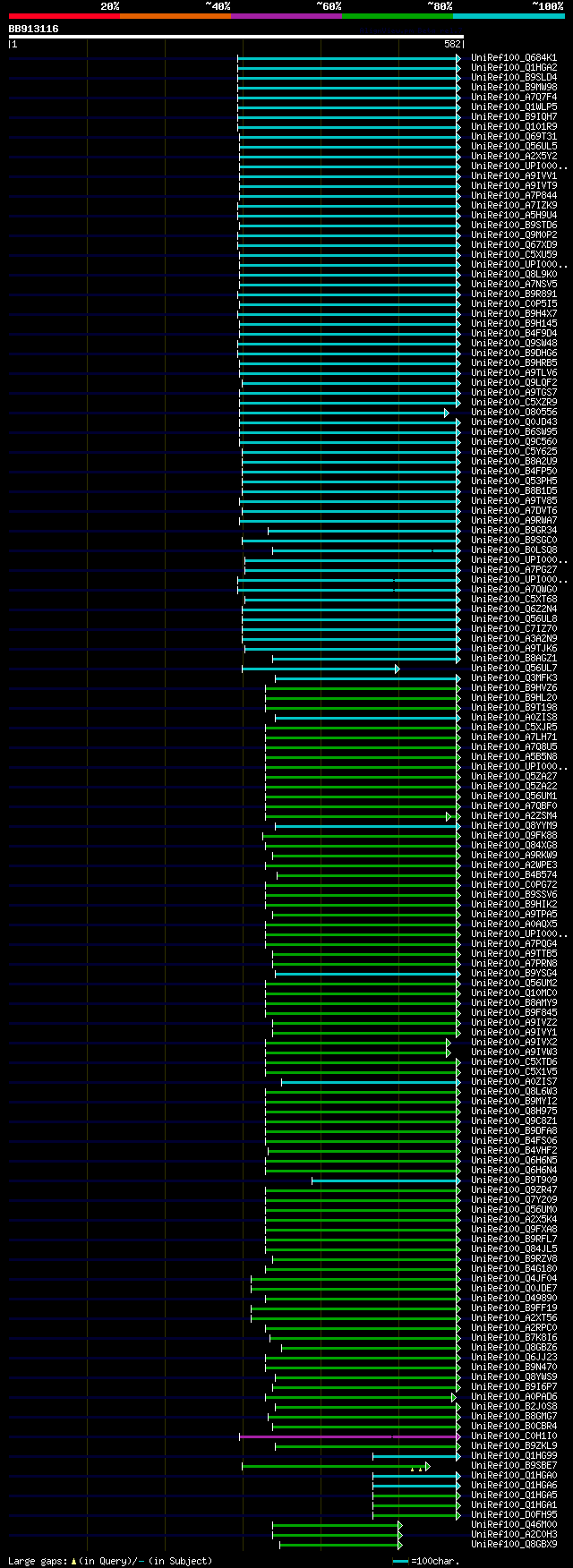Click hit label UniRef100_B0LSQ8
Image resolution: width=573 pixels, height=1568 pixels.
coord(514,550)
